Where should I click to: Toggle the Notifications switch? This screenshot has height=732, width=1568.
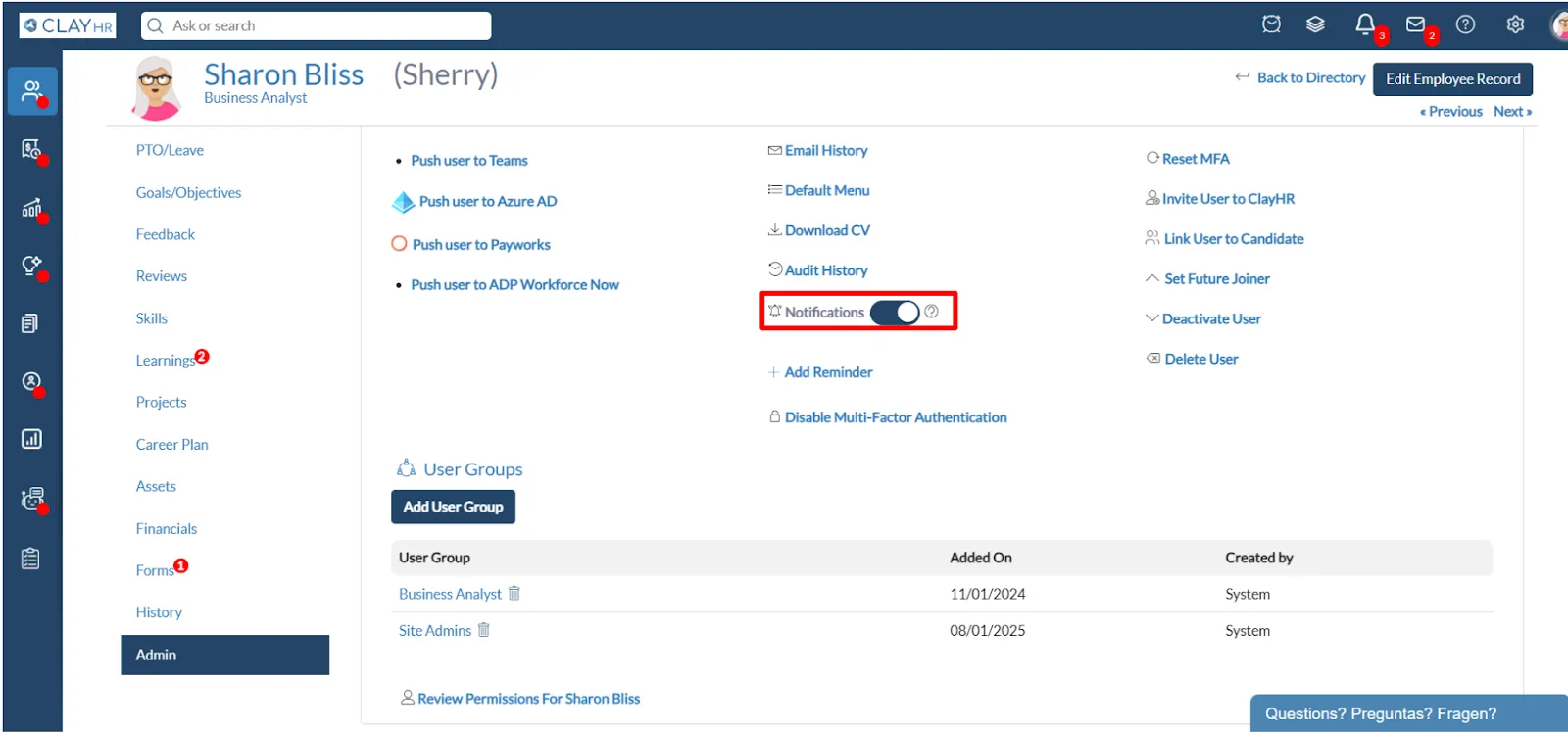895,312
